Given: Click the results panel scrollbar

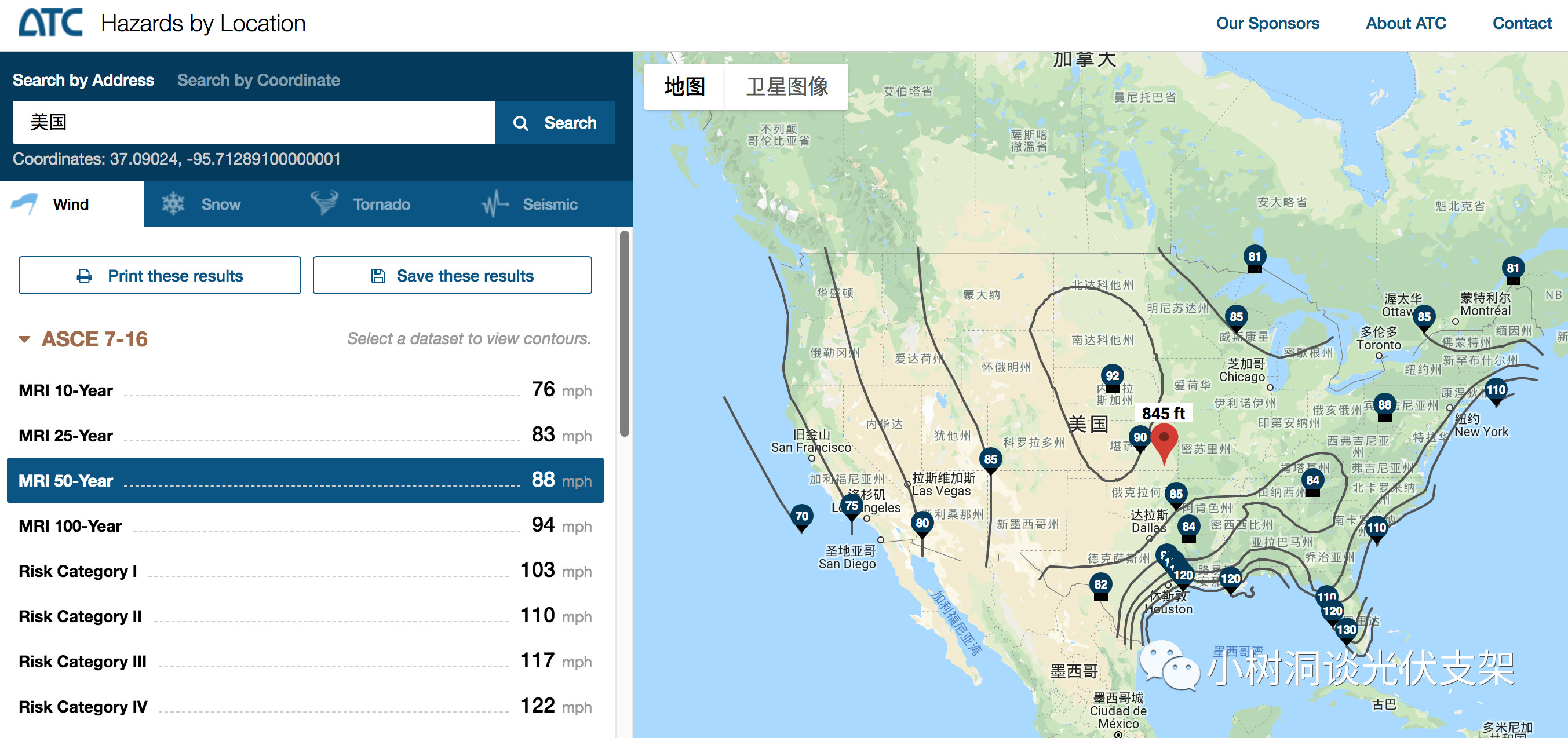Looking at the screenshot, I should click(625, 334).
